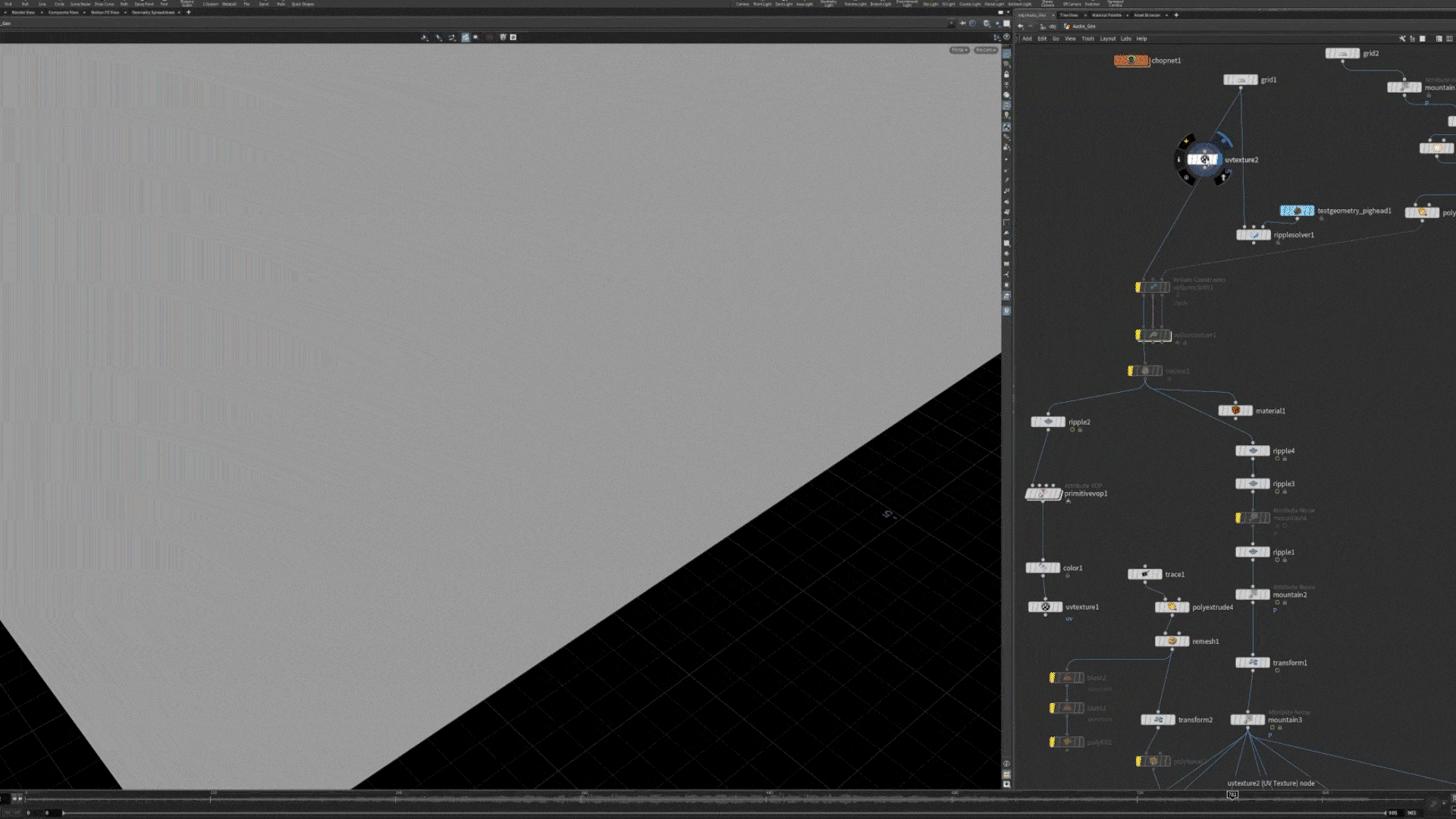Select the mountain3 node
Viewport: 1456px width, 819px height.
(x=1247, y=720)
